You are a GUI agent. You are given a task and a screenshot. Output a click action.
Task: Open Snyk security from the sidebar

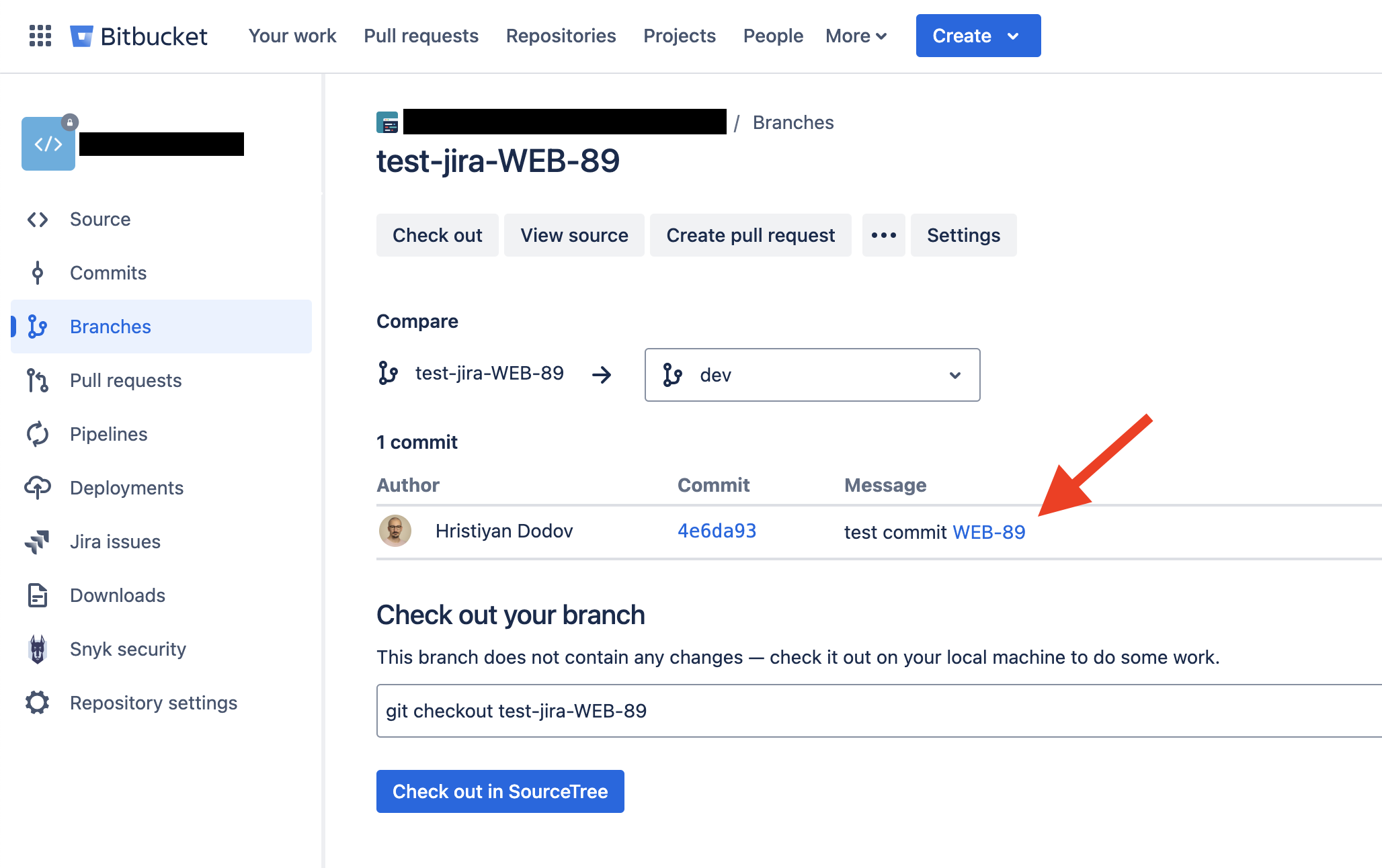click(x=128, y=649)
